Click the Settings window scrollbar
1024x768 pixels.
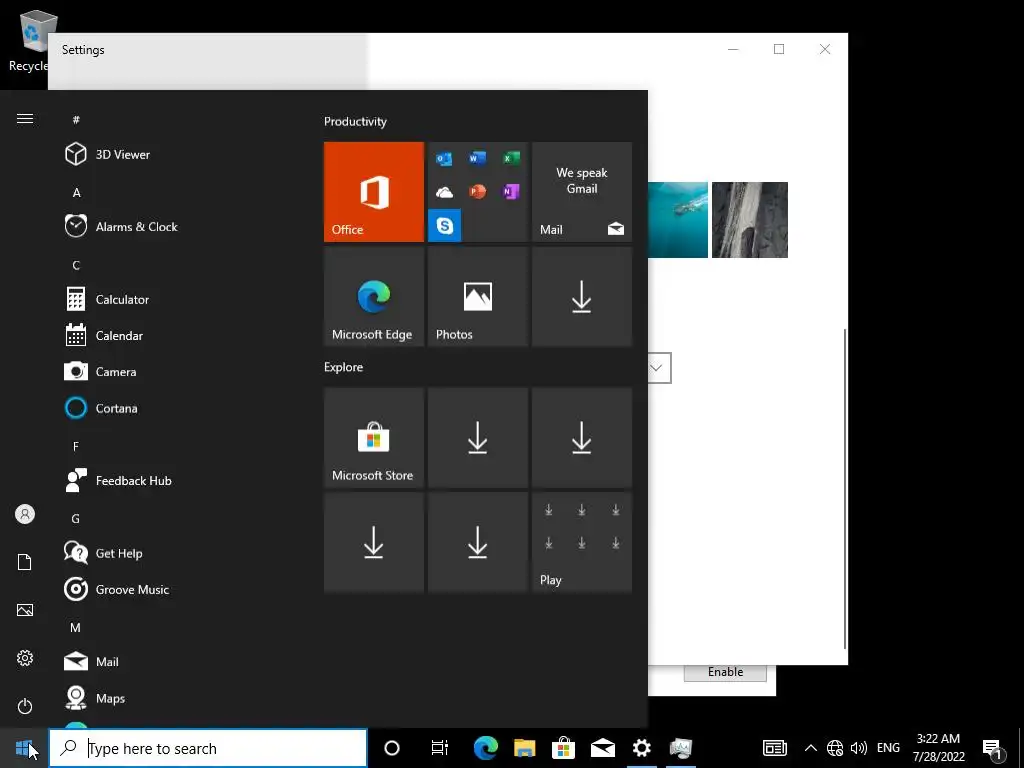coord(845,488)
